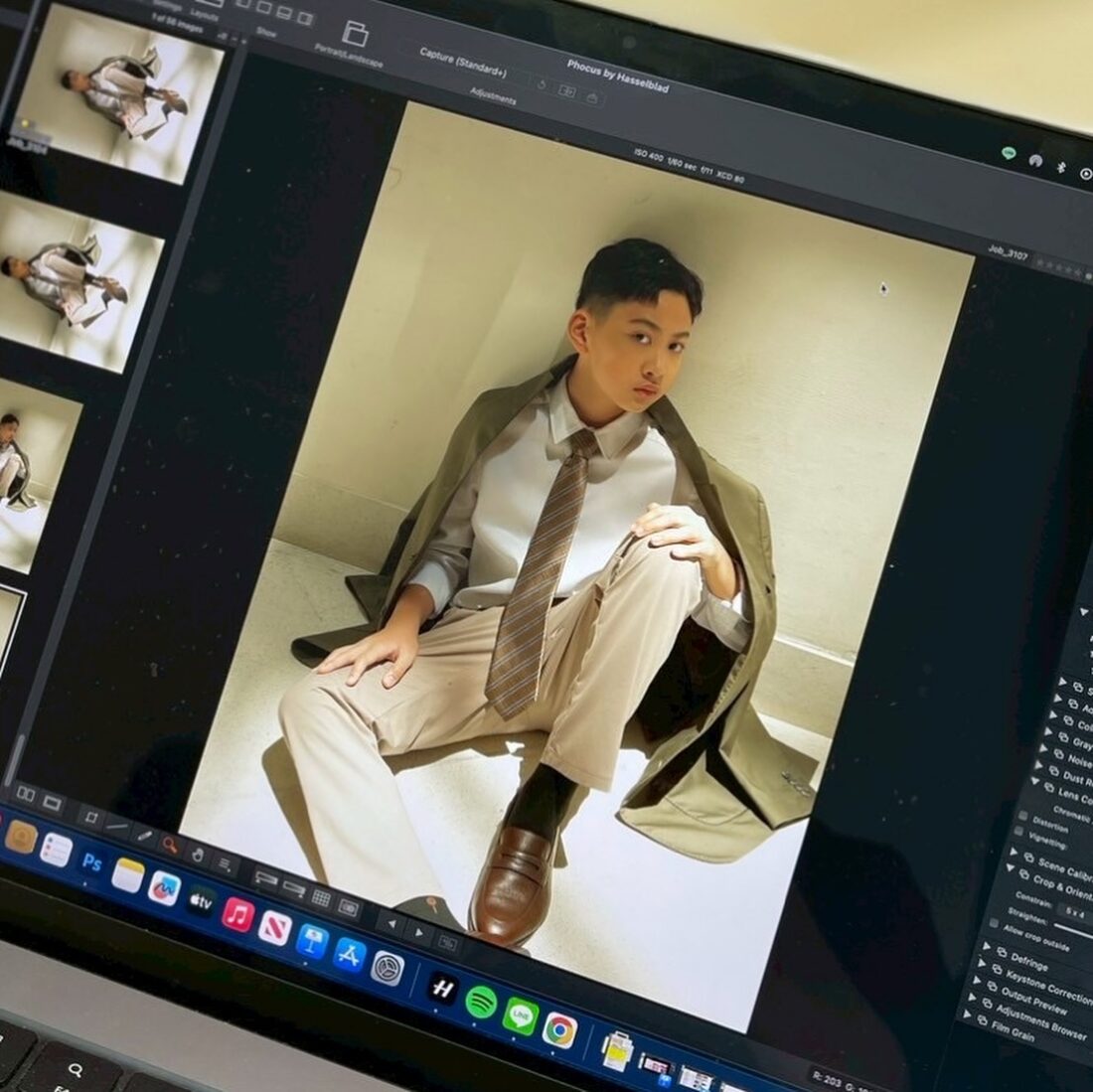Click the Adjustments reset arrow icon
Viewport: 1093px width, 1092px height.
point(542,84)
